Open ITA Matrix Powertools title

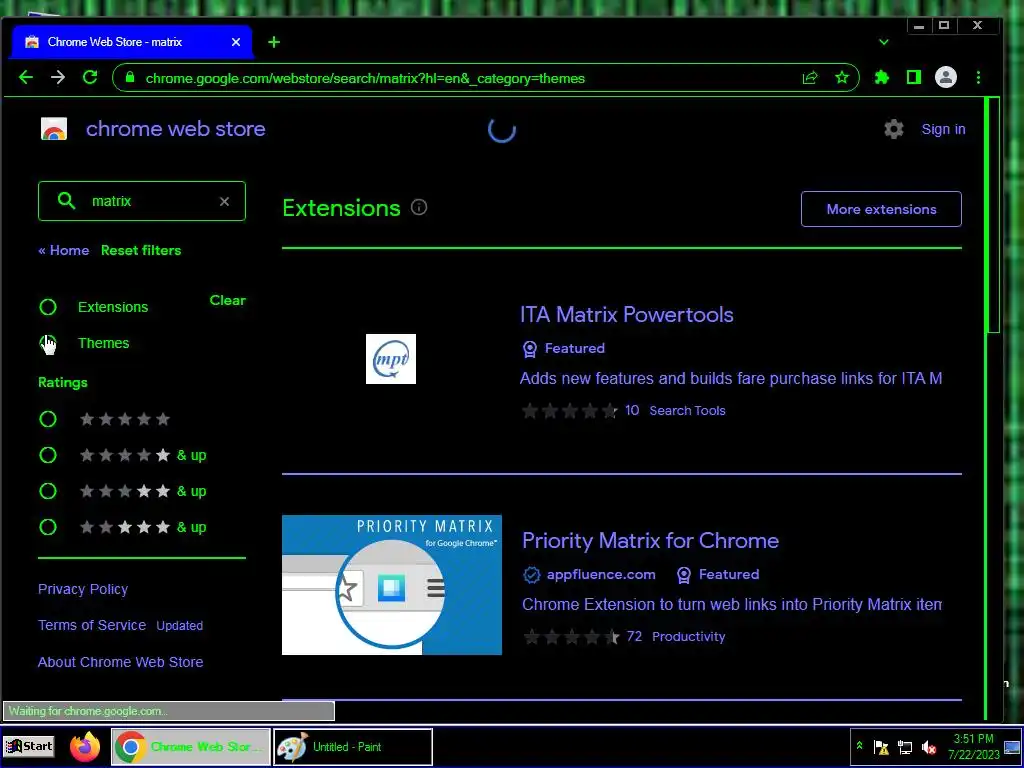626,315
